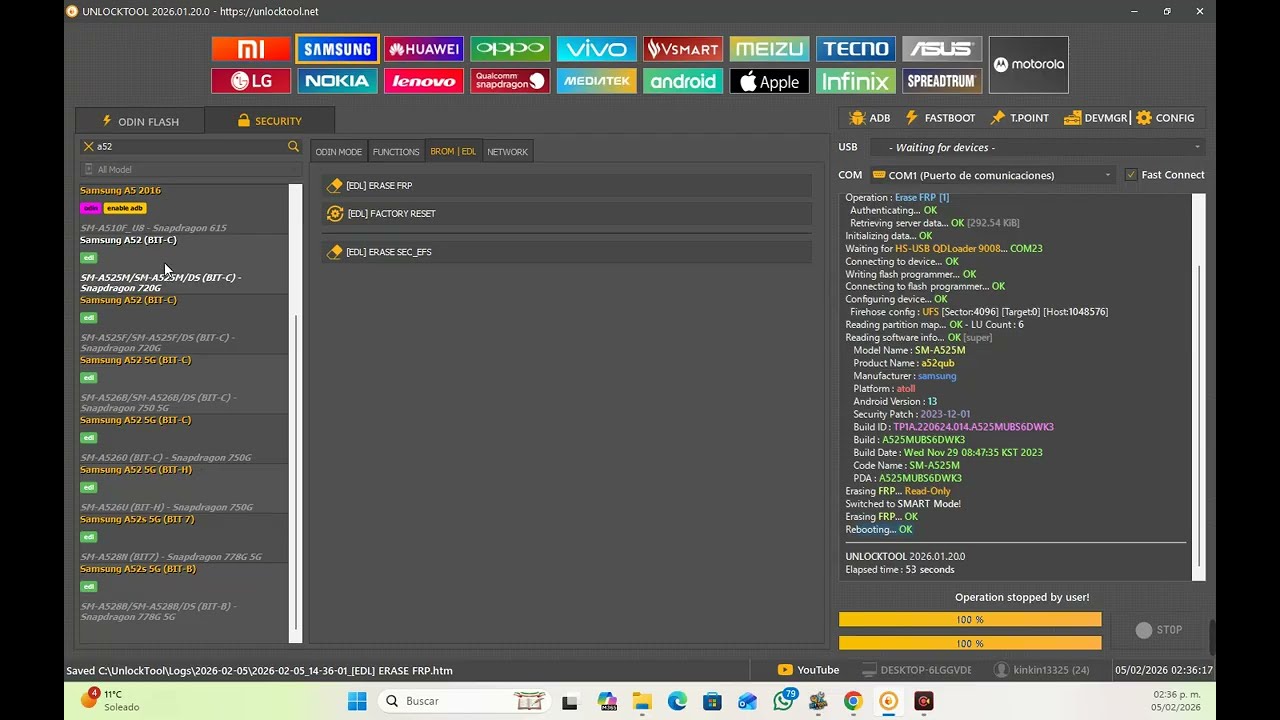Start the [EDL] FACTORY RESET operation
The image size is (1280, 720).
tap(566, 214)
